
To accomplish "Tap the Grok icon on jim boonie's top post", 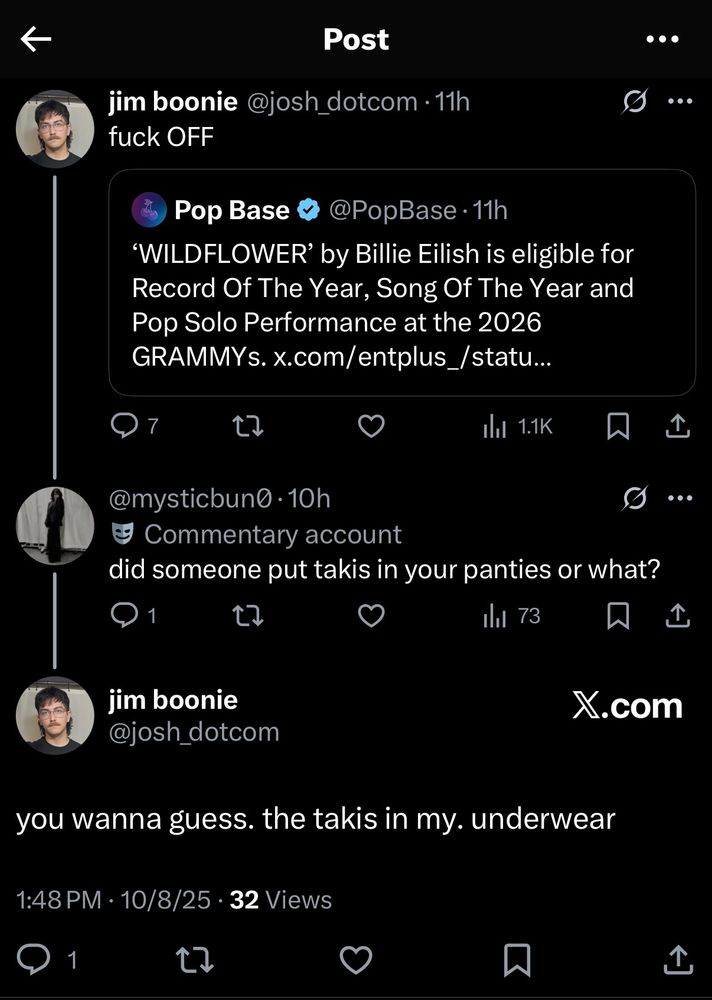I will click(x=634, y=102).
